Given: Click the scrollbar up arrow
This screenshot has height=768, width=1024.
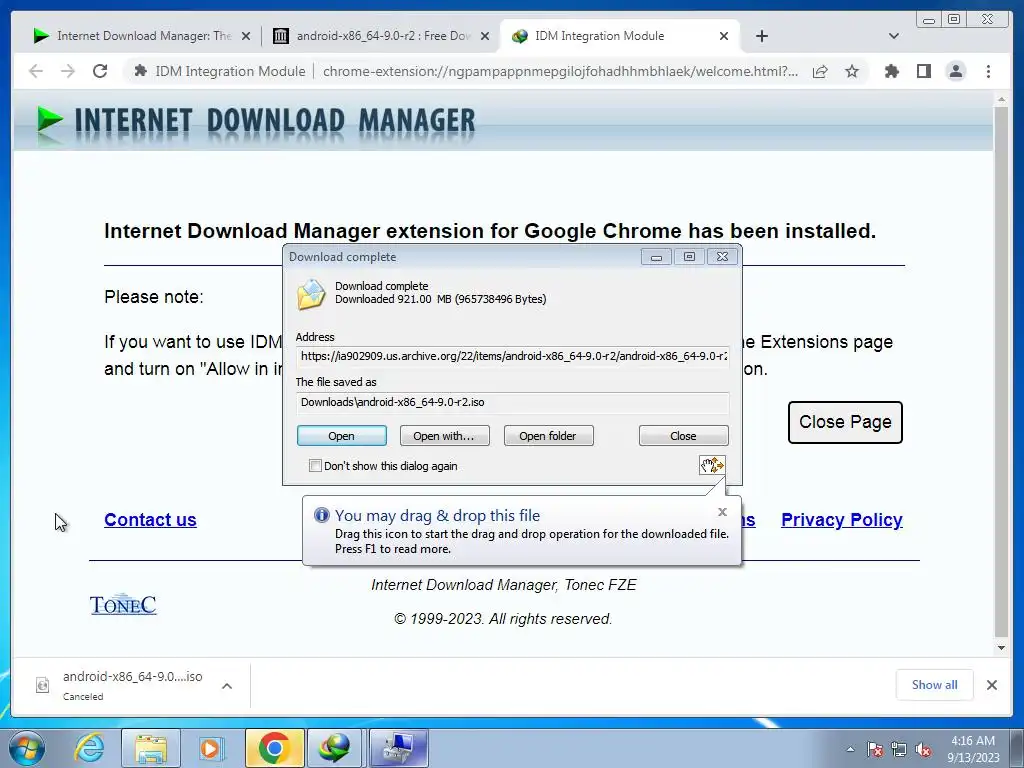Looking at the screenshot, I should [x=1001, y=99].
